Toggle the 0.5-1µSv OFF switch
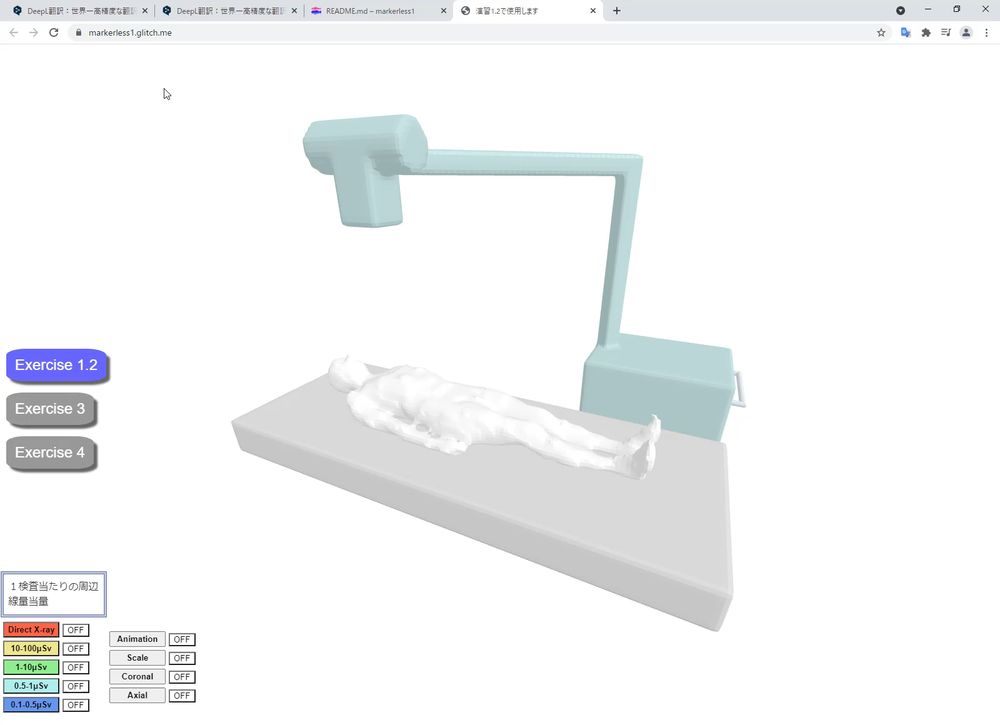1000x725 pixels. pos(75,686)
